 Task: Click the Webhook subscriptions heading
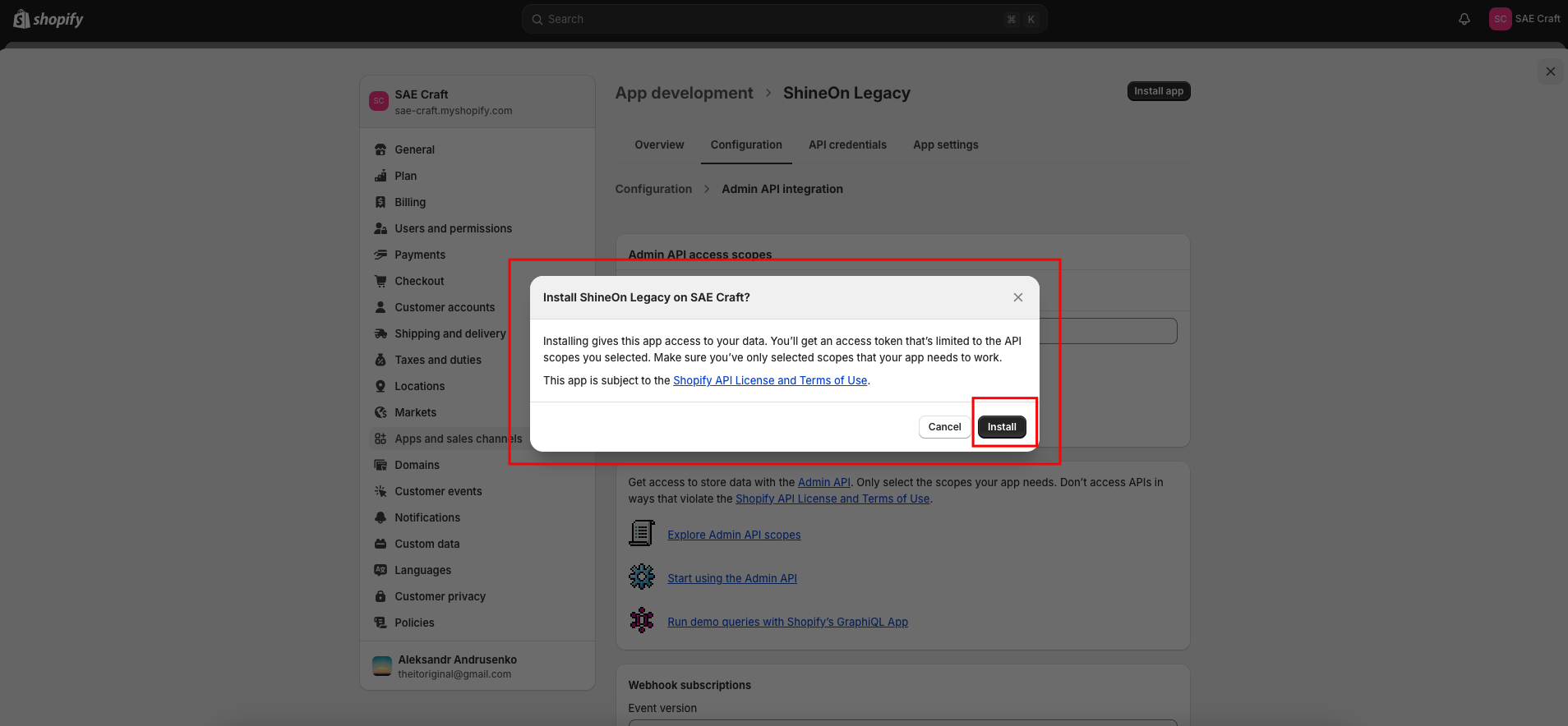click(x=689, y=685)
